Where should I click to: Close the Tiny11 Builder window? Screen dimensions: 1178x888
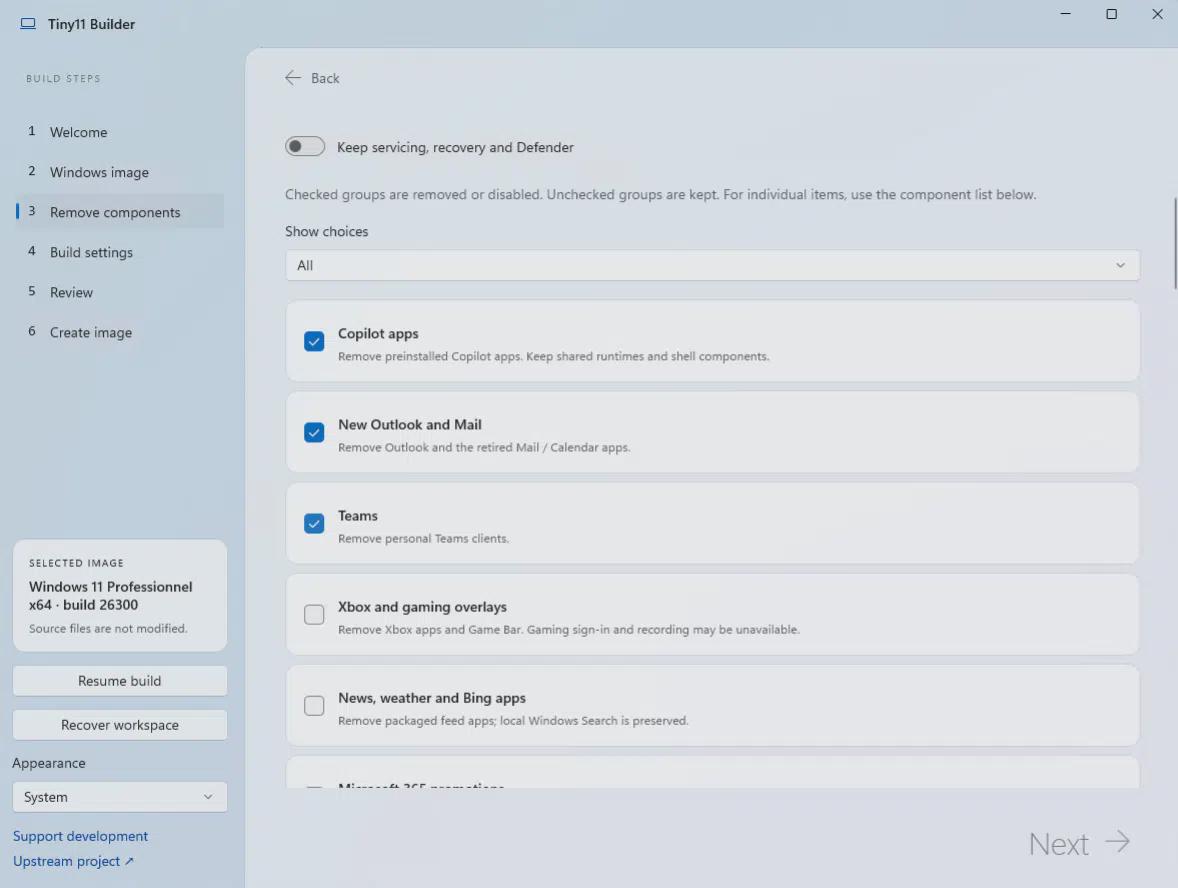click(x=1157, y=14)
